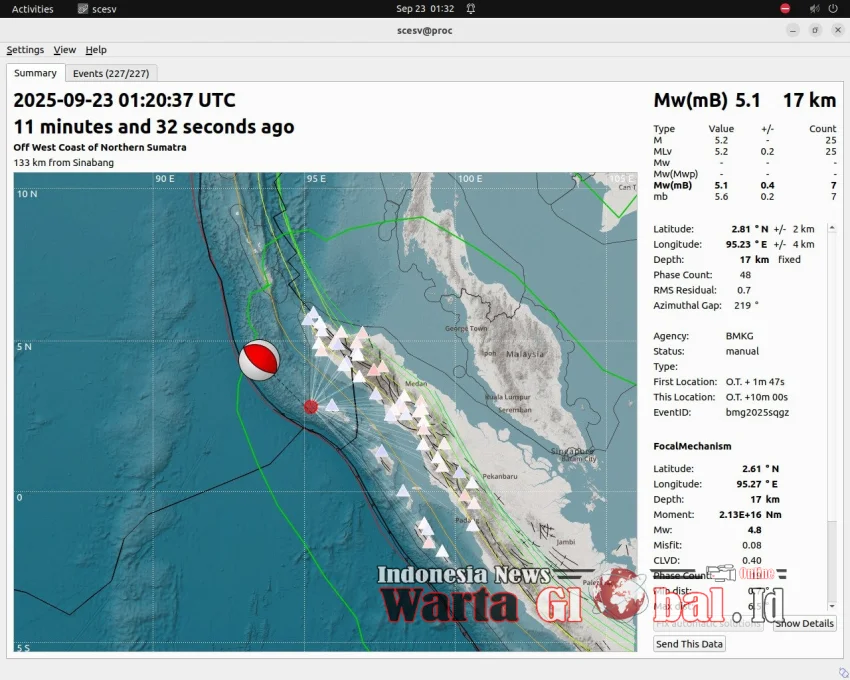The height and width of the screenshot is (680, 850).
Task: Click the info panel scroll-down arrow
Action: pyautogui.click(x=832, y=606)
